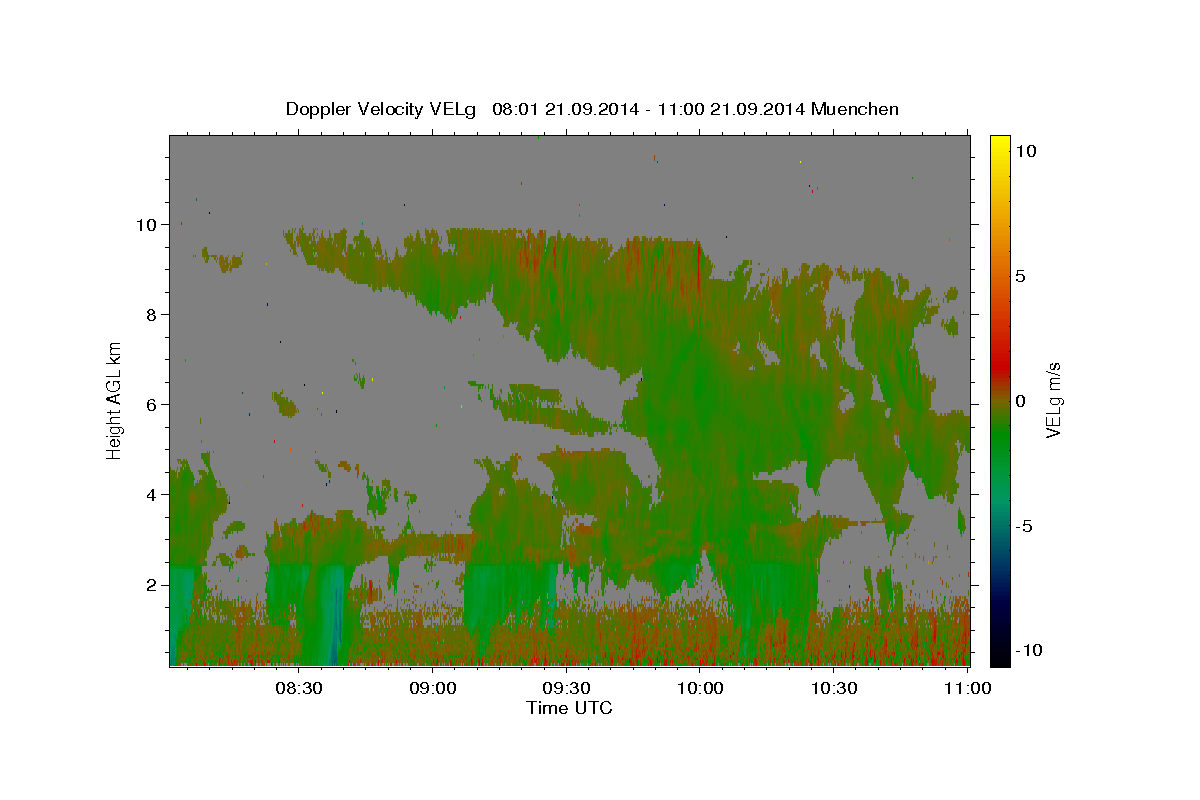The width and height of the screenshot is (1200, 800).
Task: Click the colorbar value '0'
Action: click(x=1020, y=401)
